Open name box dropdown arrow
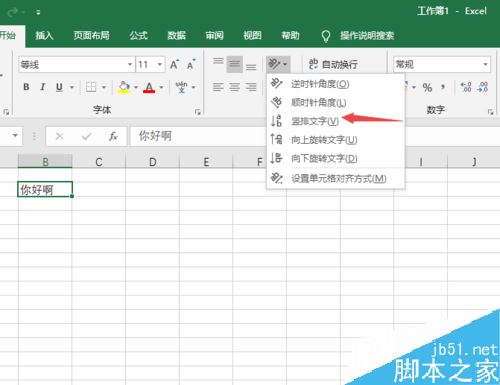 click(x=15, y=136)
